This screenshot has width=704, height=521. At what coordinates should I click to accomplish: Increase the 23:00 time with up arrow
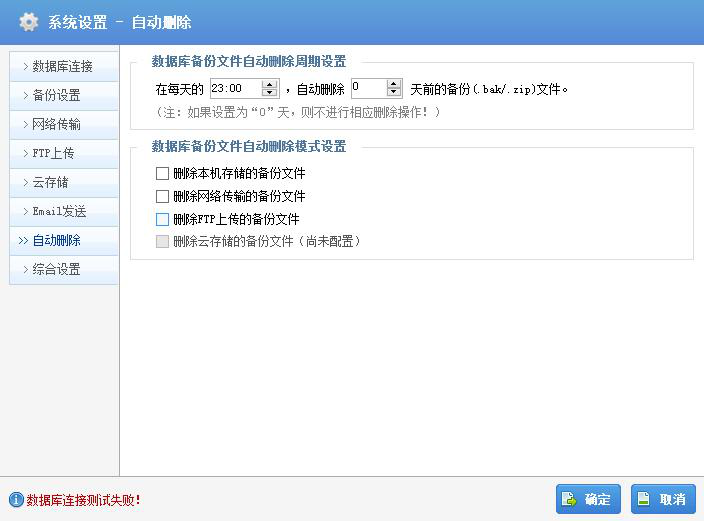(x=269, y=84)
